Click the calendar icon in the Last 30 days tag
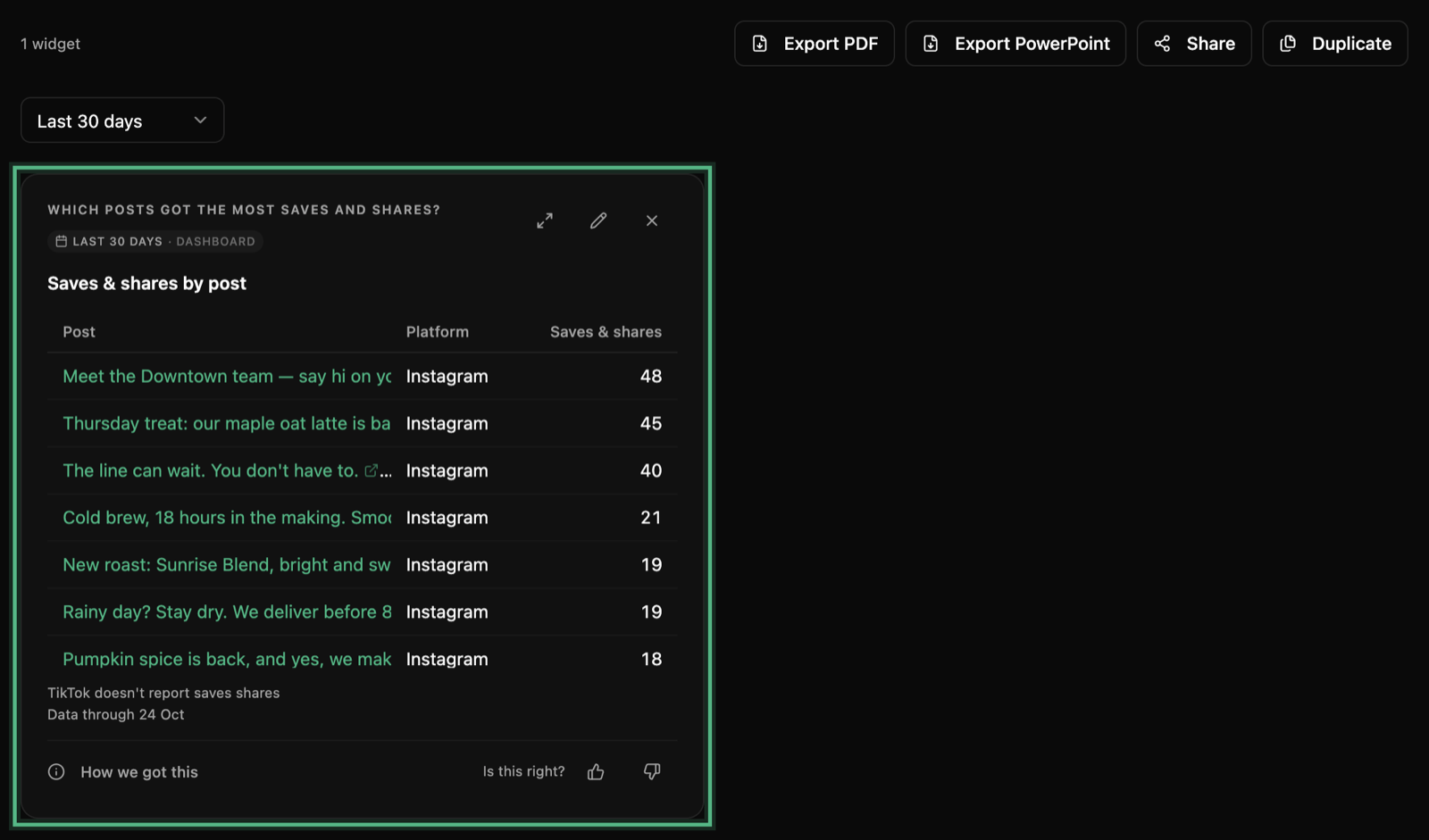 [x=61, y=241]
